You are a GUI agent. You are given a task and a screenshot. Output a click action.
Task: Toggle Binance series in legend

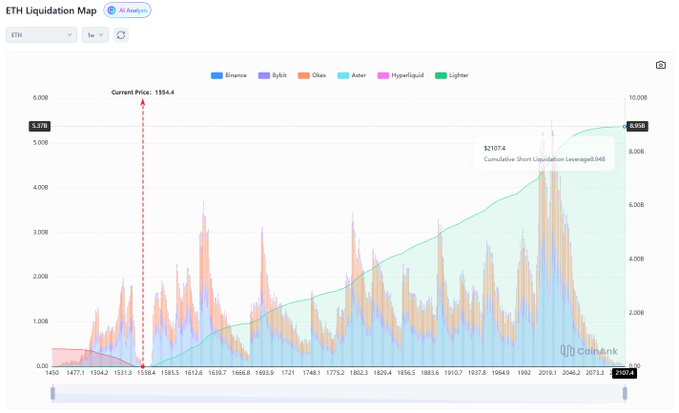(x=229, y=75)
